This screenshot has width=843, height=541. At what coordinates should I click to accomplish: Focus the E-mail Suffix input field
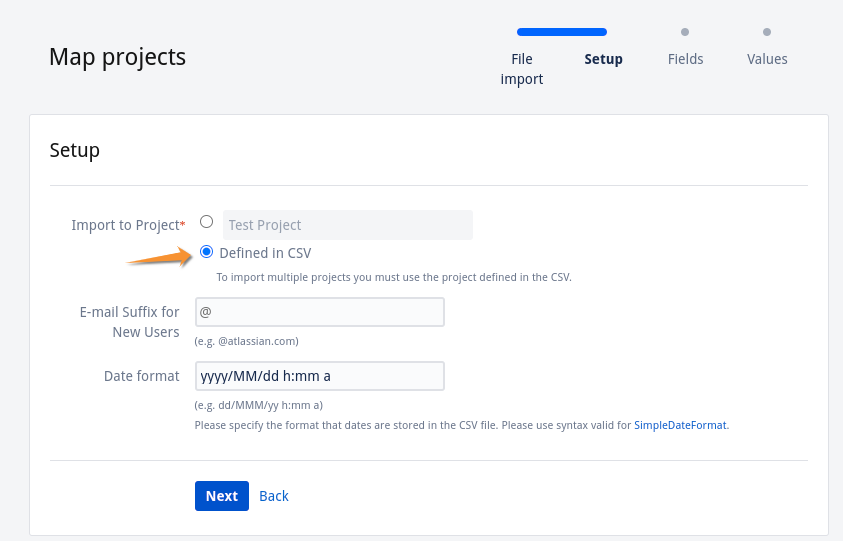coord(320,312)
